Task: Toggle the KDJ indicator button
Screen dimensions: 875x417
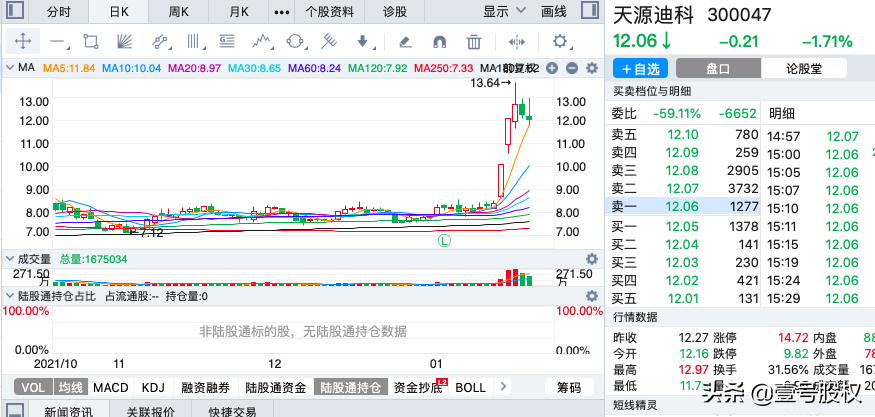Action: pos(153,387)
